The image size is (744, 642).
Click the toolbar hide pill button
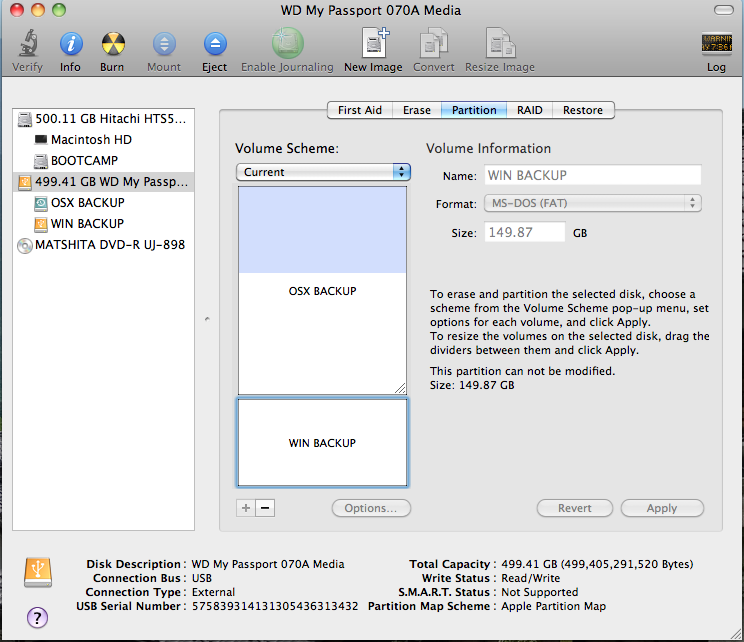[724, 10]
